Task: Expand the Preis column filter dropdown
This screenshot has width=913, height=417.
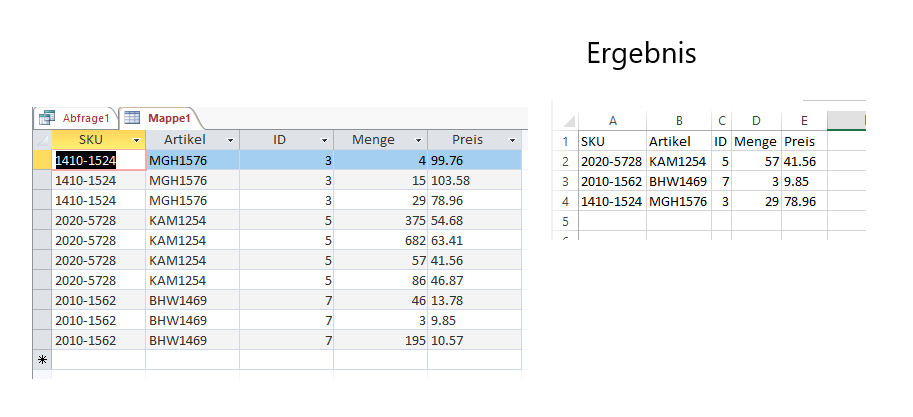Action: (x=512, y=141)
